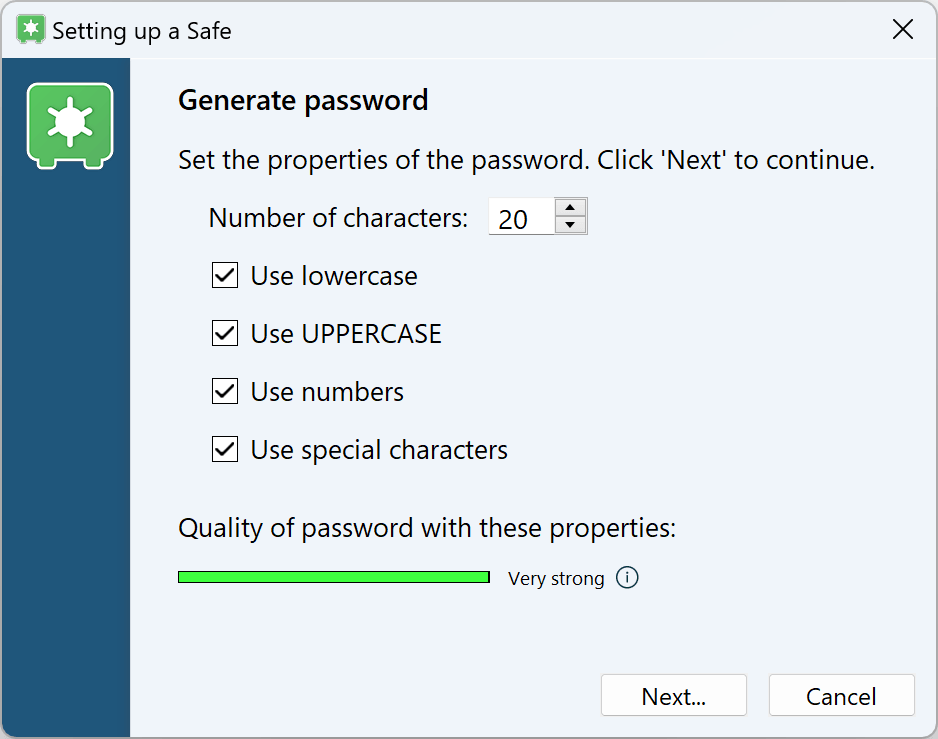
Task: Close the Setting up a Safe dialog
Action: [902, 30]
